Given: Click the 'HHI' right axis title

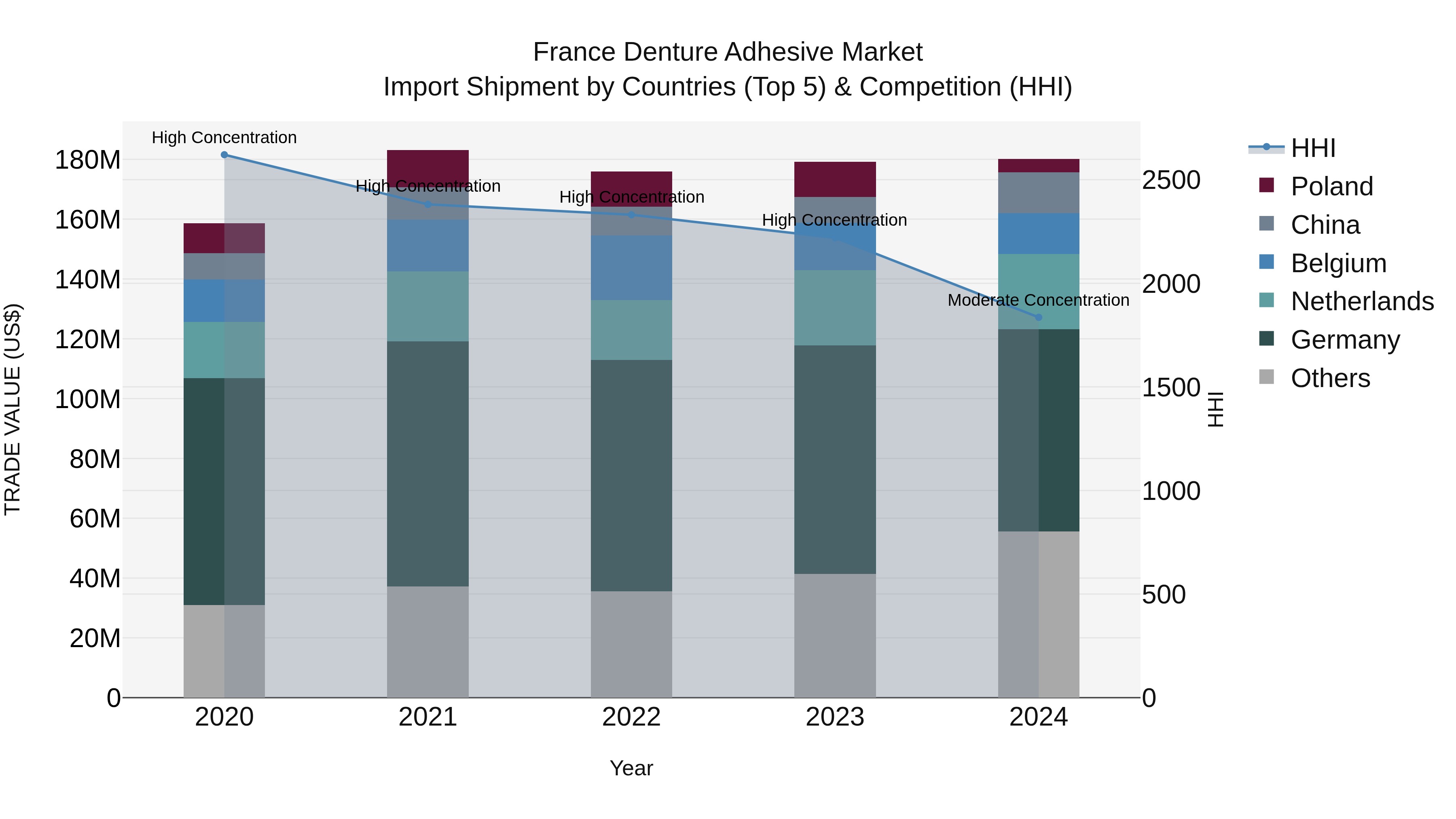Looking at the screenshot, I should click(x=1216, y=409).
